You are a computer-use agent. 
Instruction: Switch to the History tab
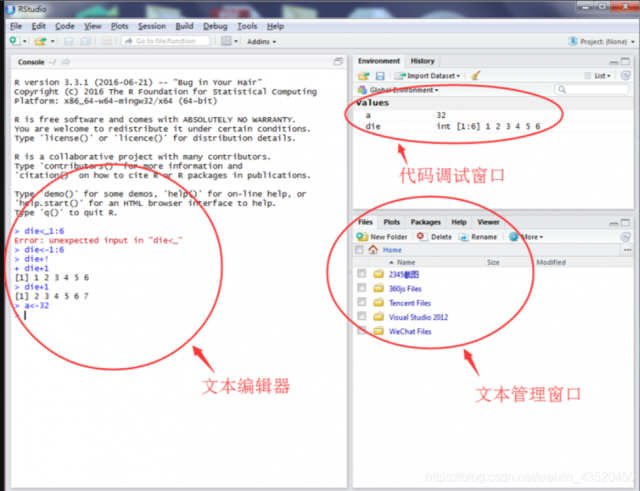point(422,61)
